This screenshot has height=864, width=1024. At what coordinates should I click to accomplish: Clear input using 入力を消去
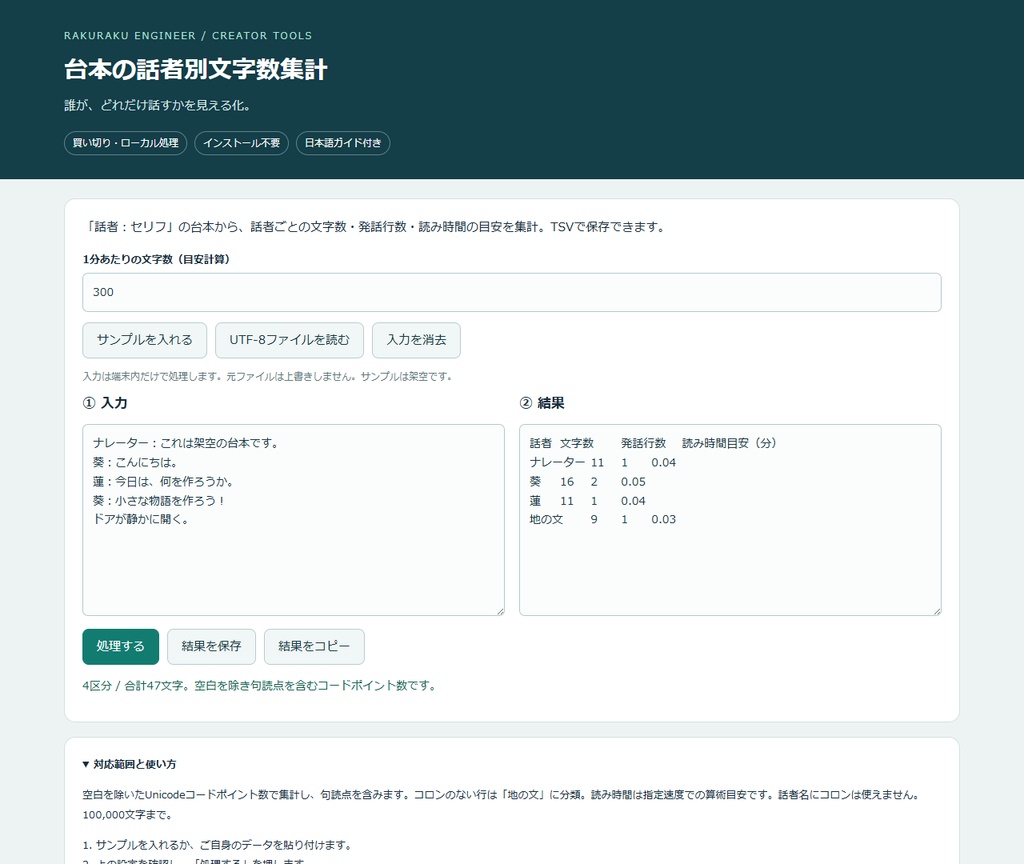click(x=416, y=340)
